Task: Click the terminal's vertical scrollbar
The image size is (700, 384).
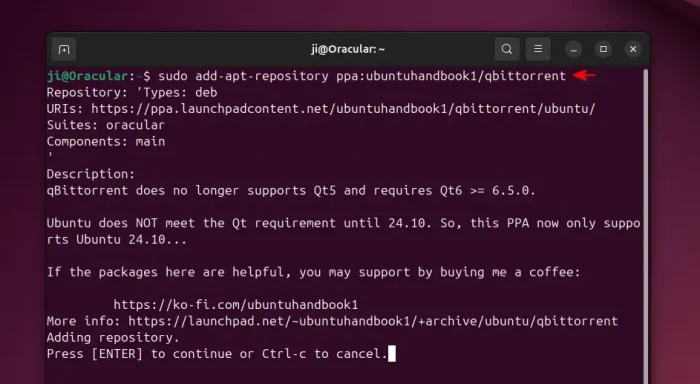Action: tap(645, 225)
